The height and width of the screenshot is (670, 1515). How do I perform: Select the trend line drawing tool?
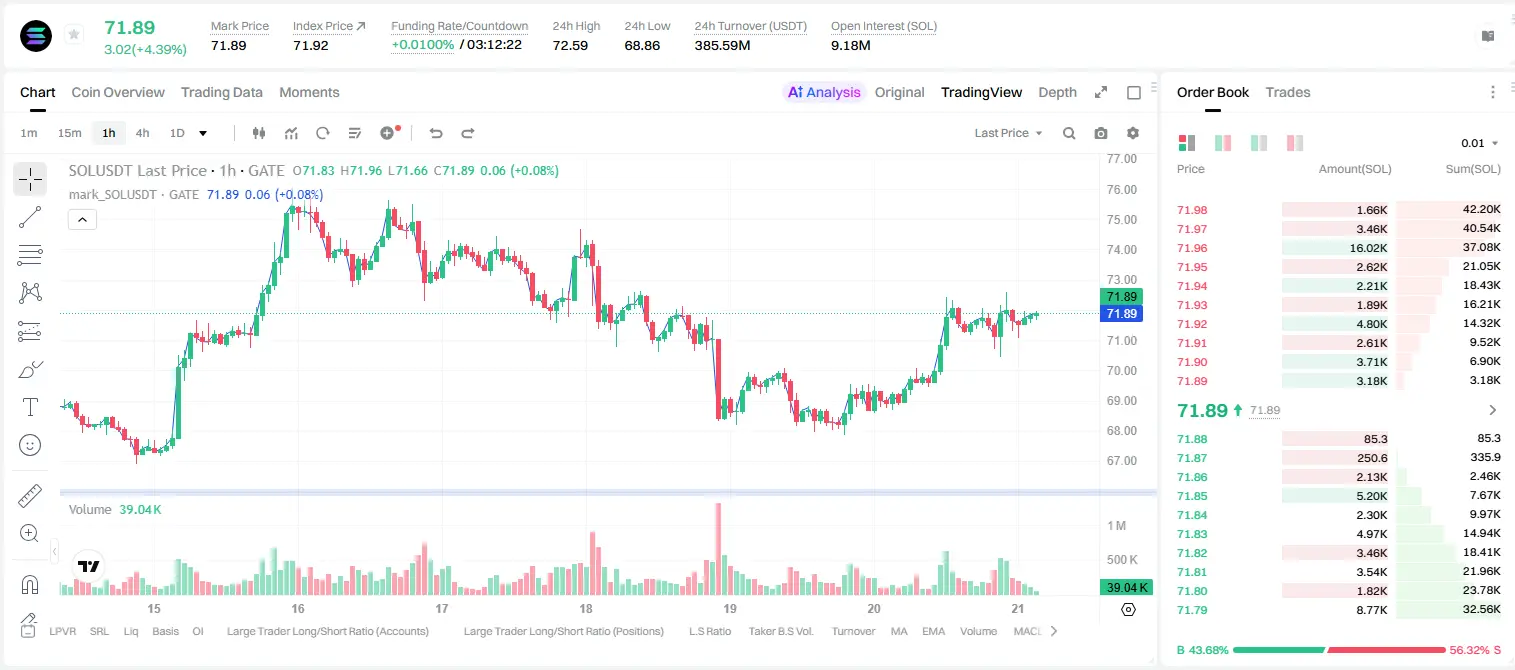tap(30, 217)
